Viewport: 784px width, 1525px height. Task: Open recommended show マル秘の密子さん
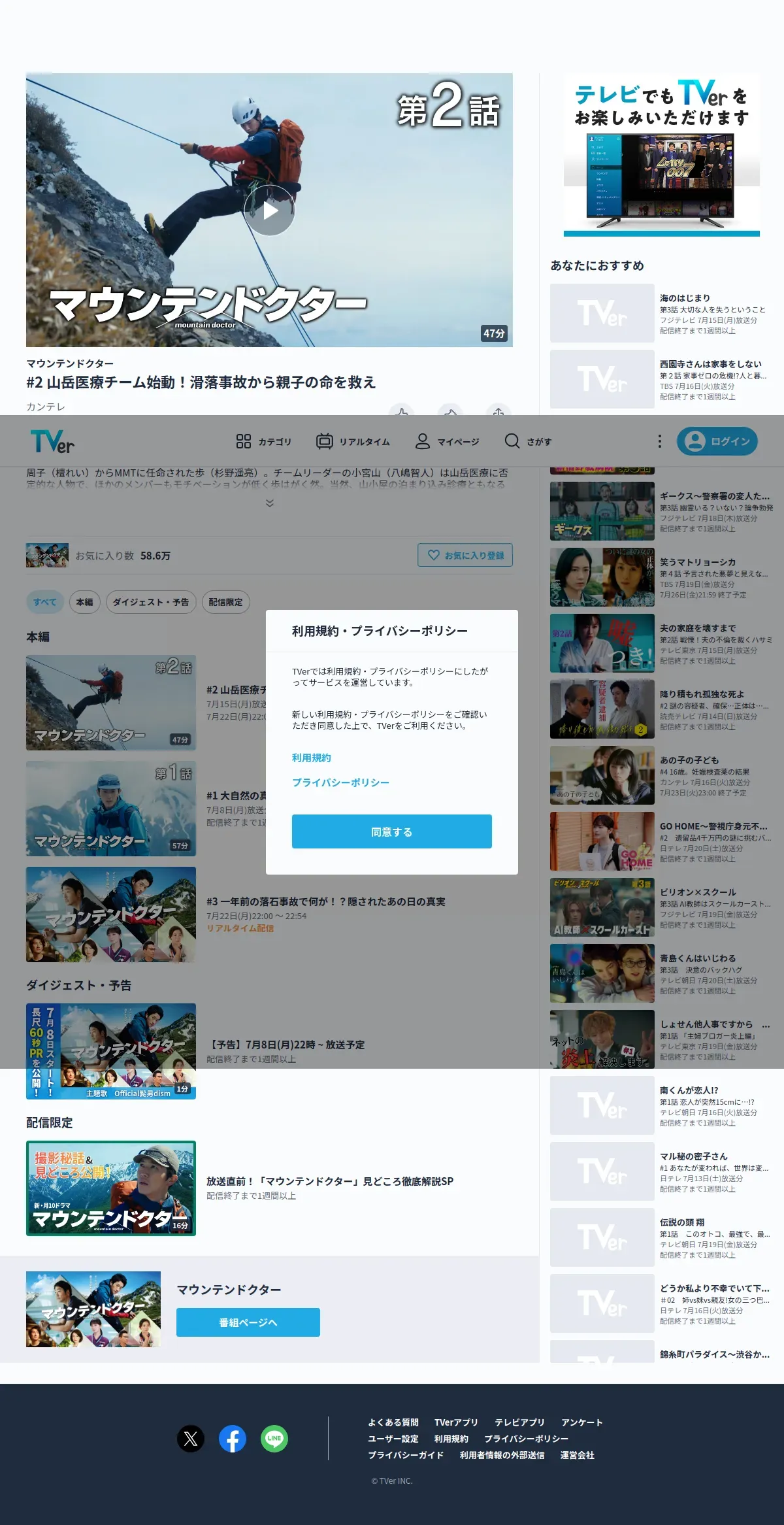click(x=662, y=1171)
